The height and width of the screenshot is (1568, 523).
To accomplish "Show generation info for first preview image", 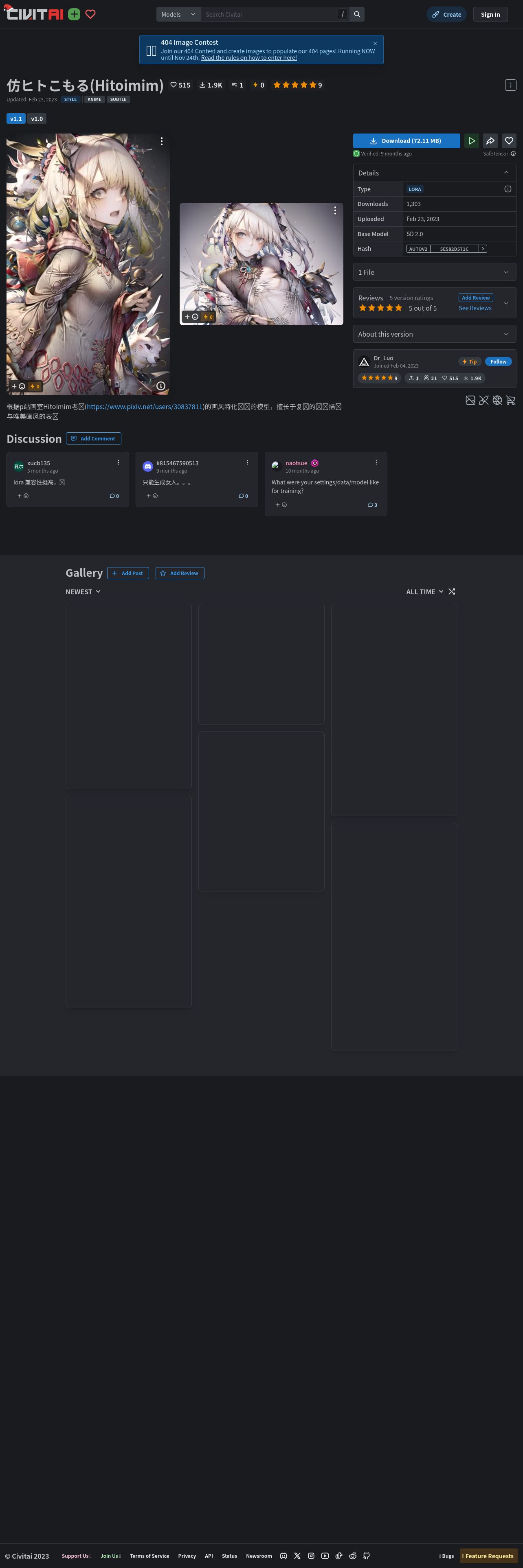I will point(161,386).
